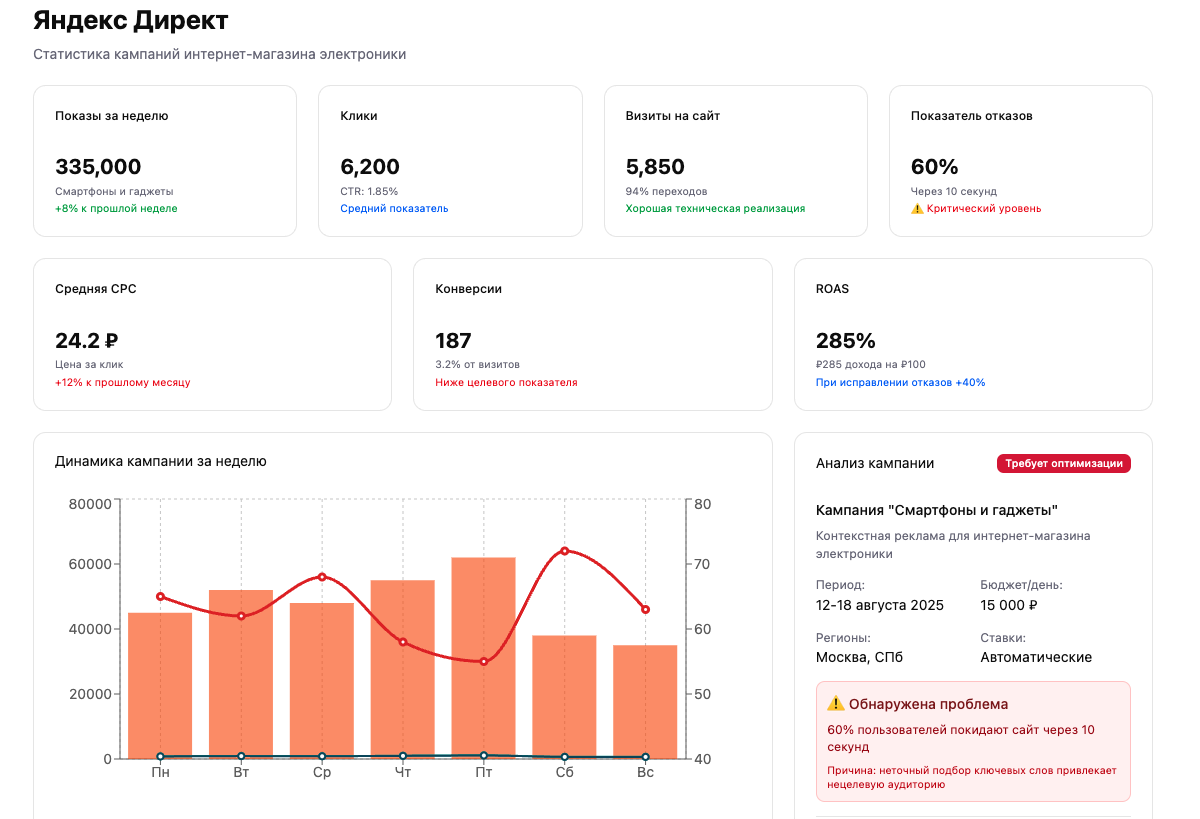Click the Цена за клик caption

(x=89, y=364)
